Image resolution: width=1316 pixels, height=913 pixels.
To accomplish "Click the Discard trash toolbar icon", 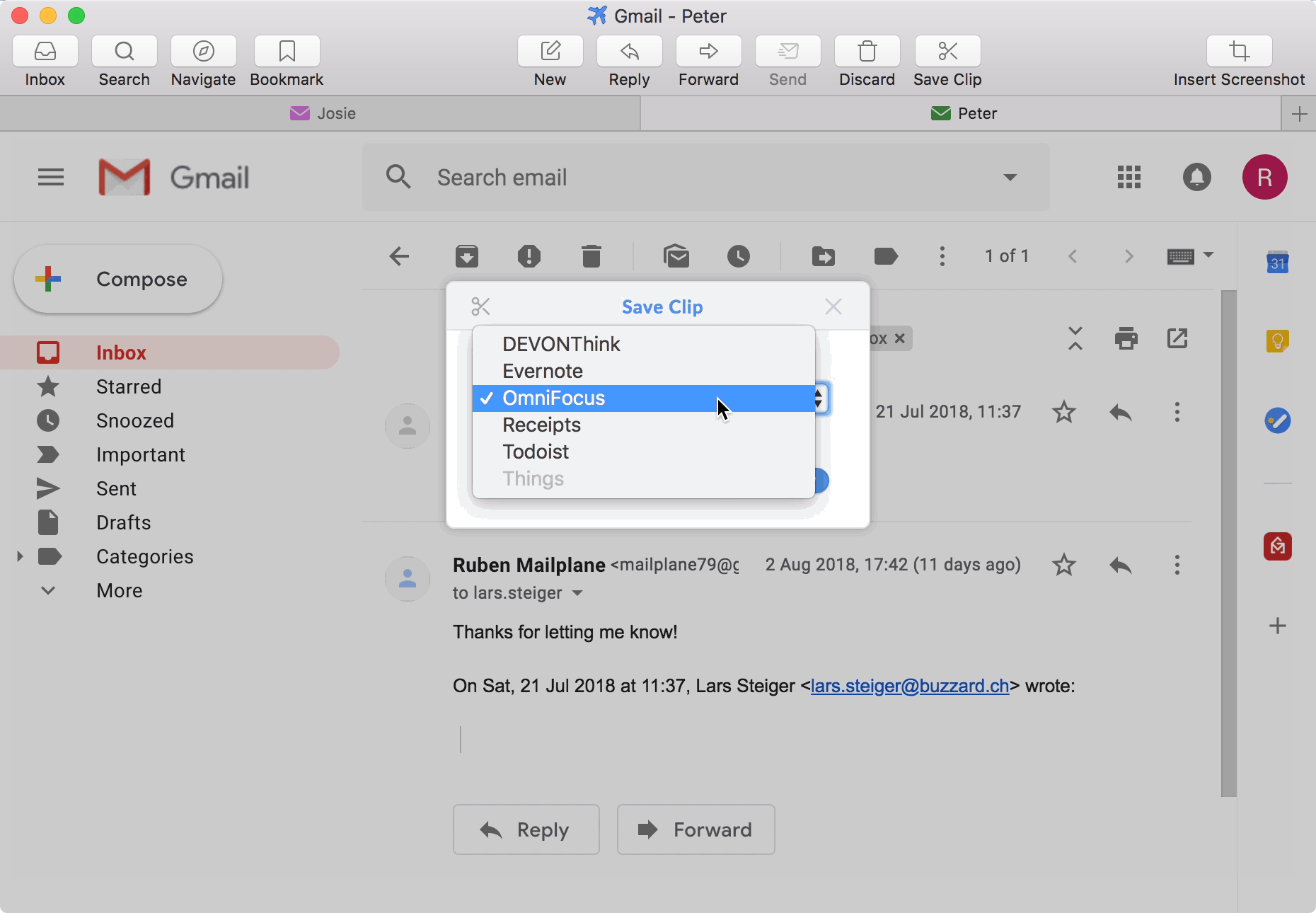I will tap(867, 52).
